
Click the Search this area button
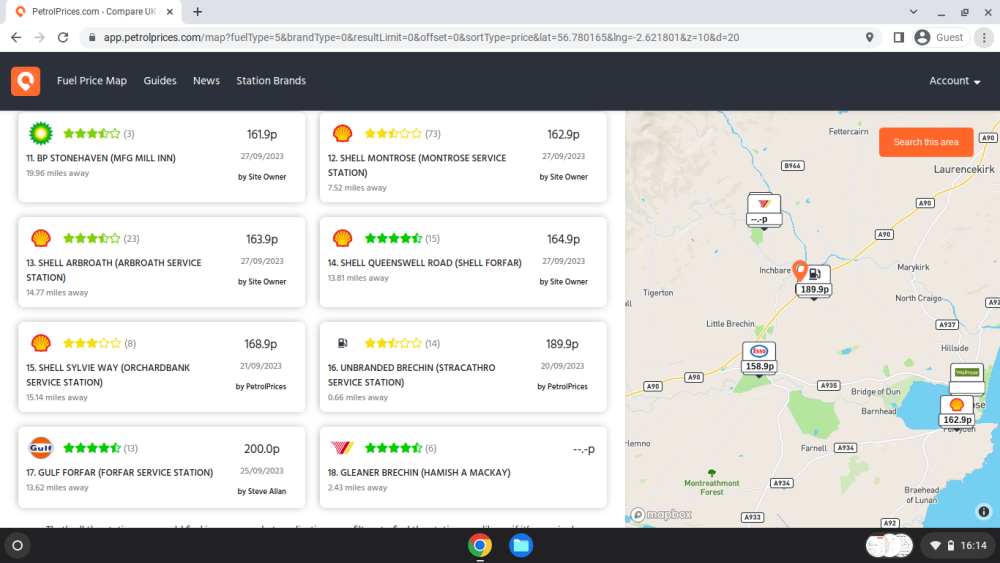tap(926, 142)
